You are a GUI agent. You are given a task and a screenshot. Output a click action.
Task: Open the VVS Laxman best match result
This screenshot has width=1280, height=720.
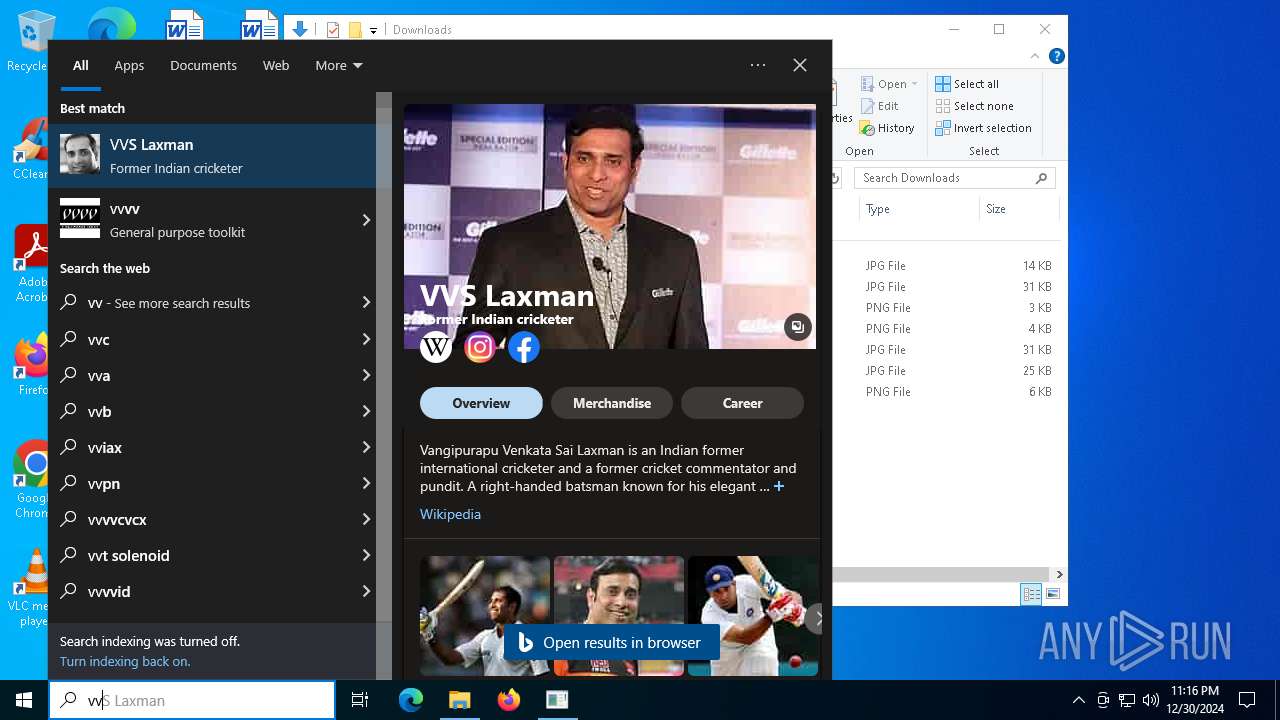coord(212,156)
